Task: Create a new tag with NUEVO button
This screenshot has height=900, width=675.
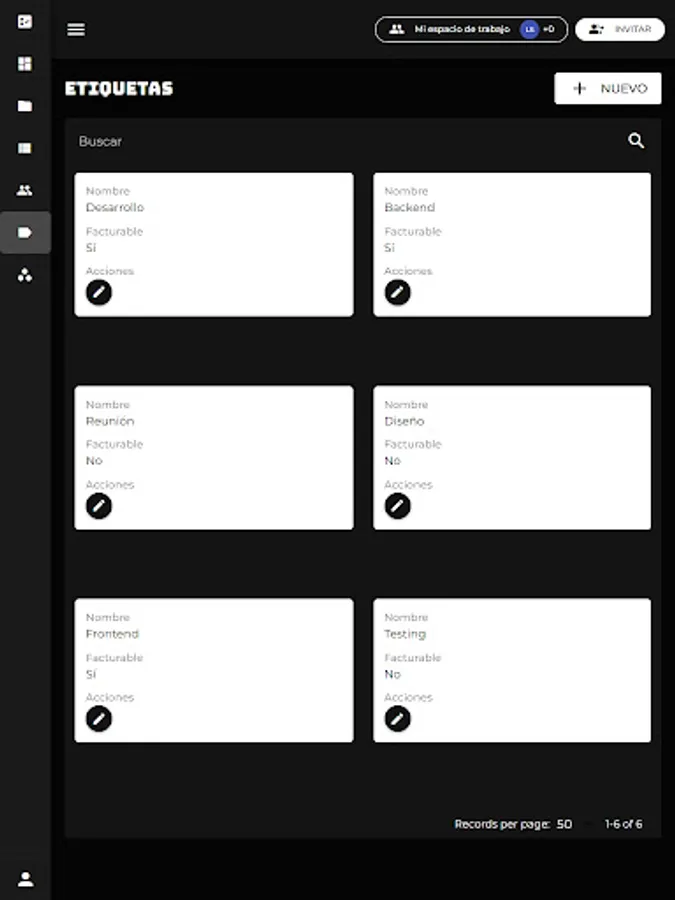Action: [608, 88]
